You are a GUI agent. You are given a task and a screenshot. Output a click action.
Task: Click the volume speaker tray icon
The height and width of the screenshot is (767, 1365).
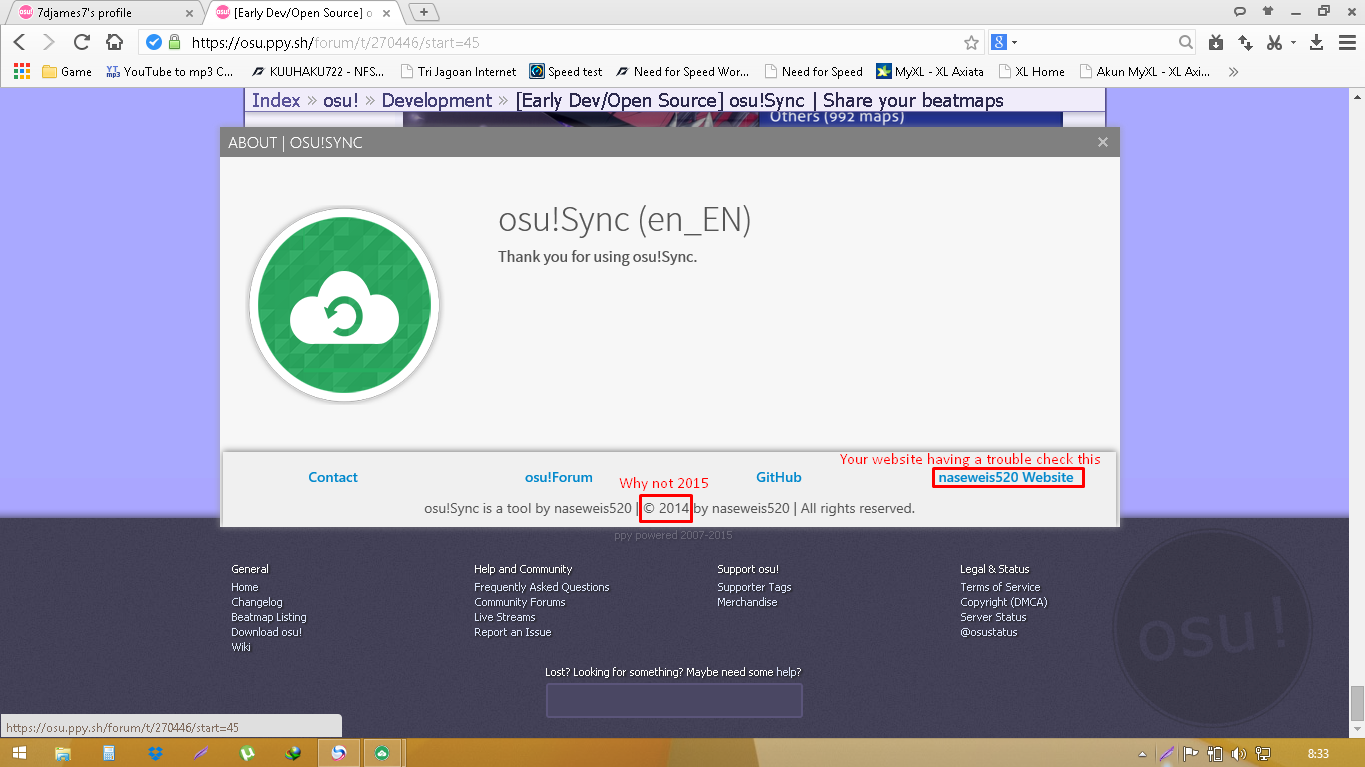1239,754
